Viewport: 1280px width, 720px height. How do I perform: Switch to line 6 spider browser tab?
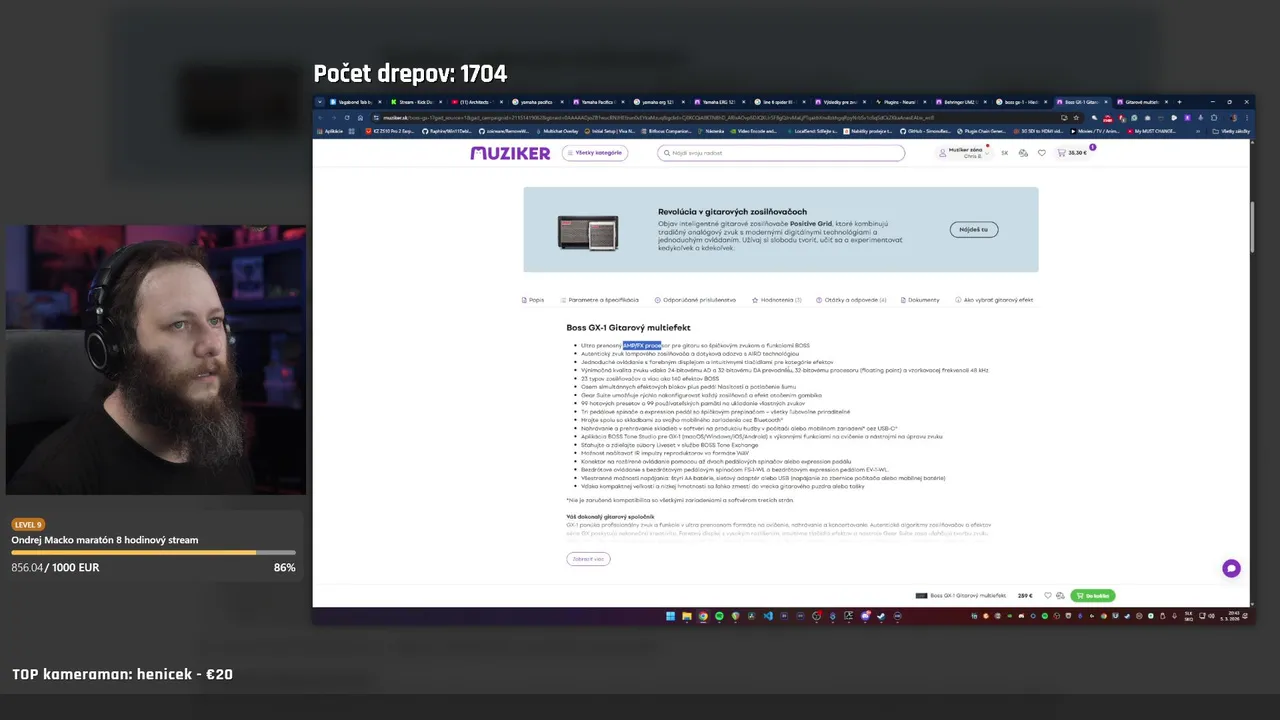point(778,102)
